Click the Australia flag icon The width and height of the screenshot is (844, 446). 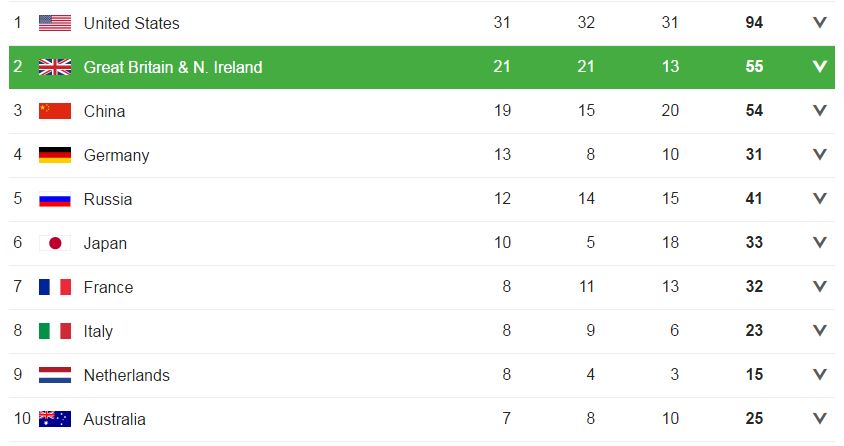click(55, 419)
